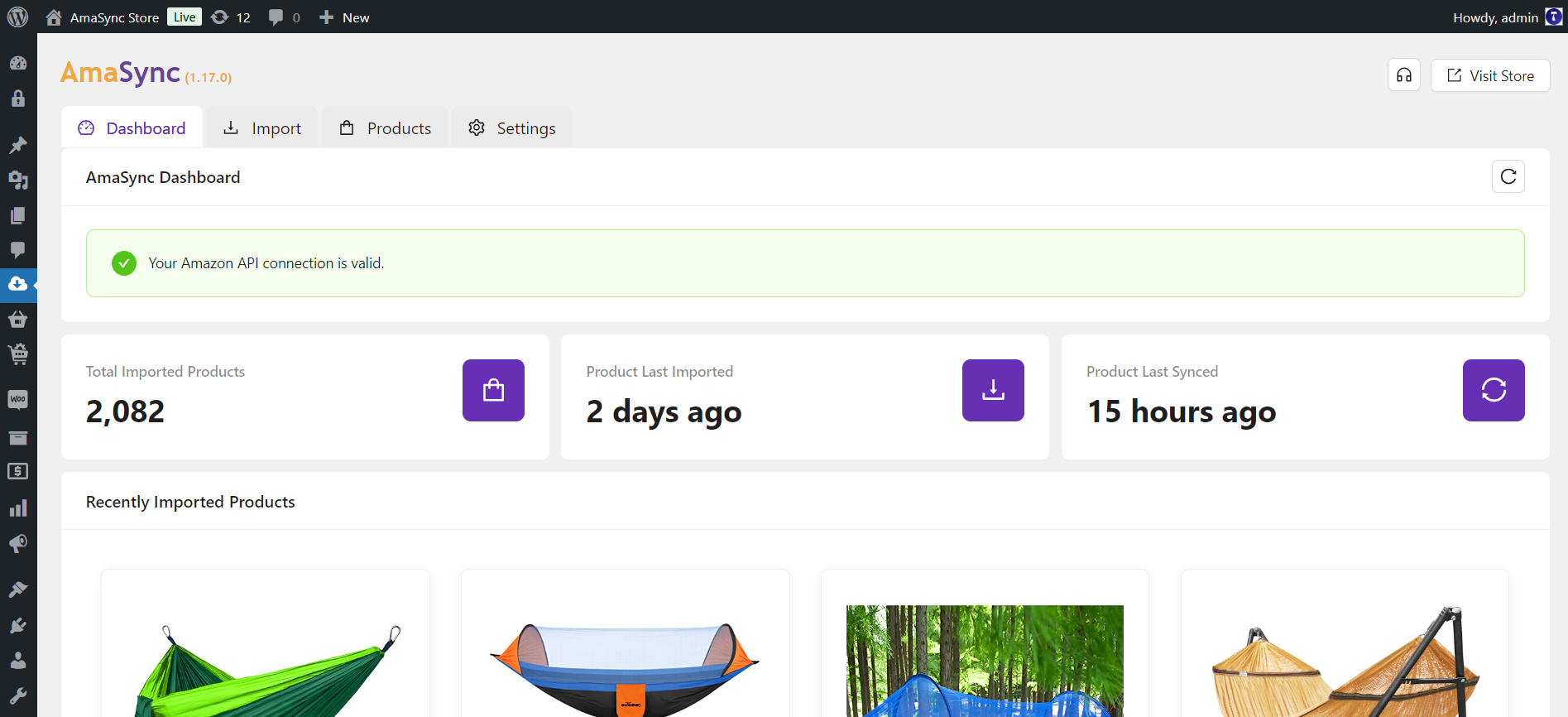Open the headset support icon button
The image size is (1568, 717).
pyautogui.click(x=1403, y=75)
